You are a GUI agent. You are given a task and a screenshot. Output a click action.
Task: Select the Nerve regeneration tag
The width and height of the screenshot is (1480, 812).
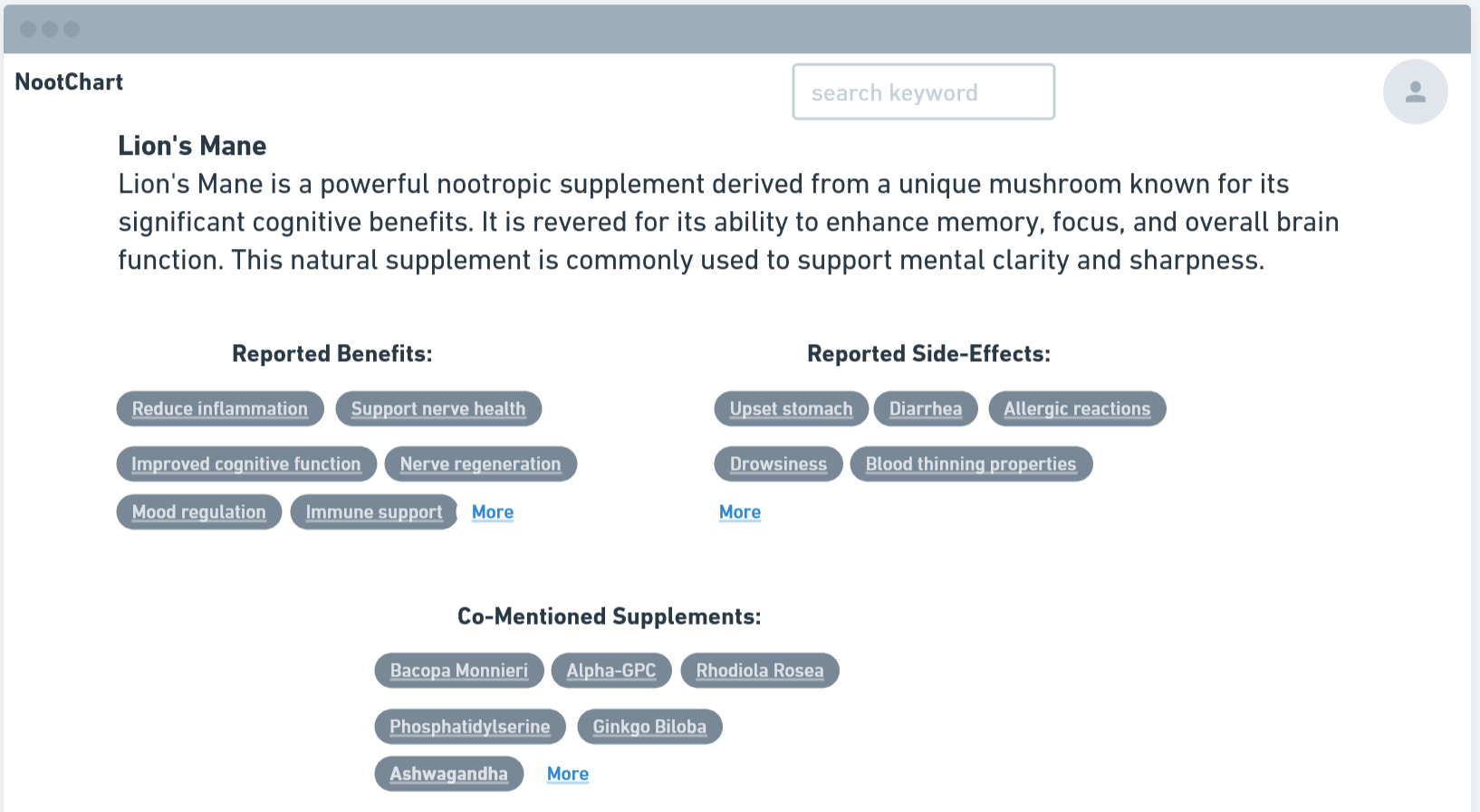tap(481, 463)
